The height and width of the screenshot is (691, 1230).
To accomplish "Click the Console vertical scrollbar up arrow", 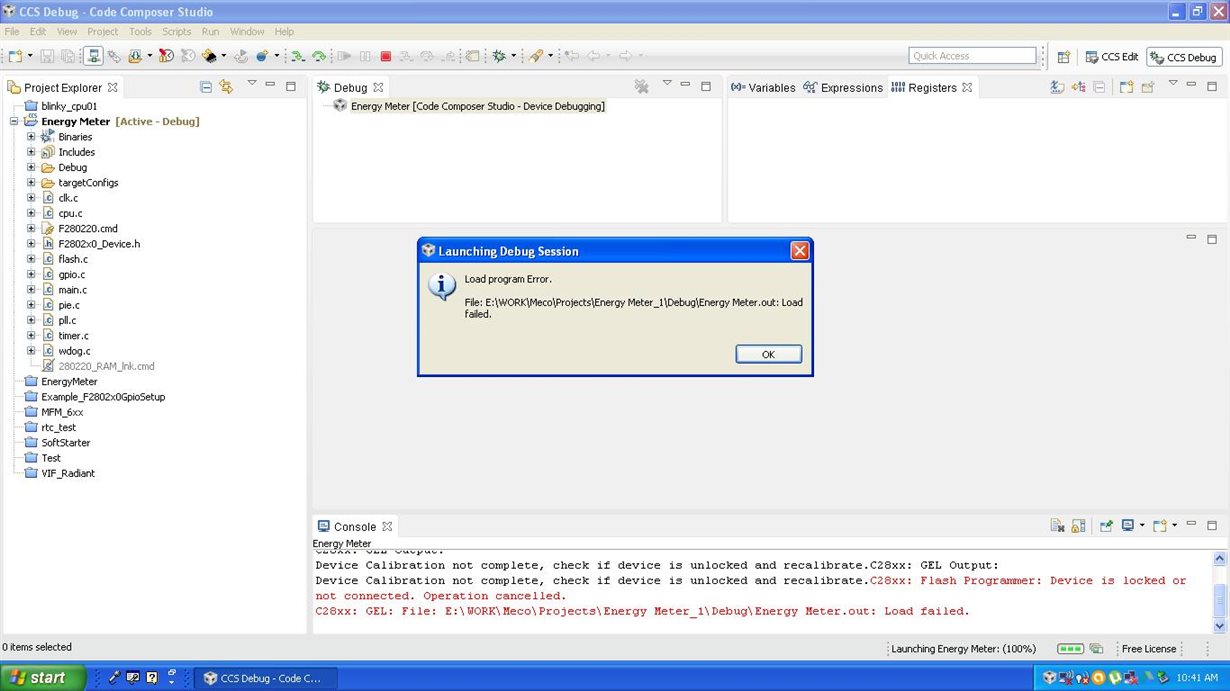I will [x=1220, y=558].
